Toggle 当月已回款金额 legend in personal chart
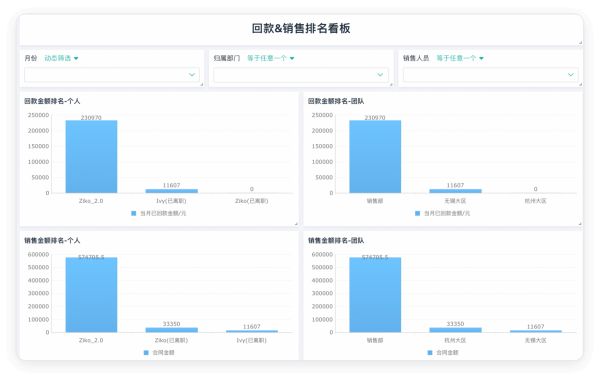The image size is (600, 380). coord(159,213)
